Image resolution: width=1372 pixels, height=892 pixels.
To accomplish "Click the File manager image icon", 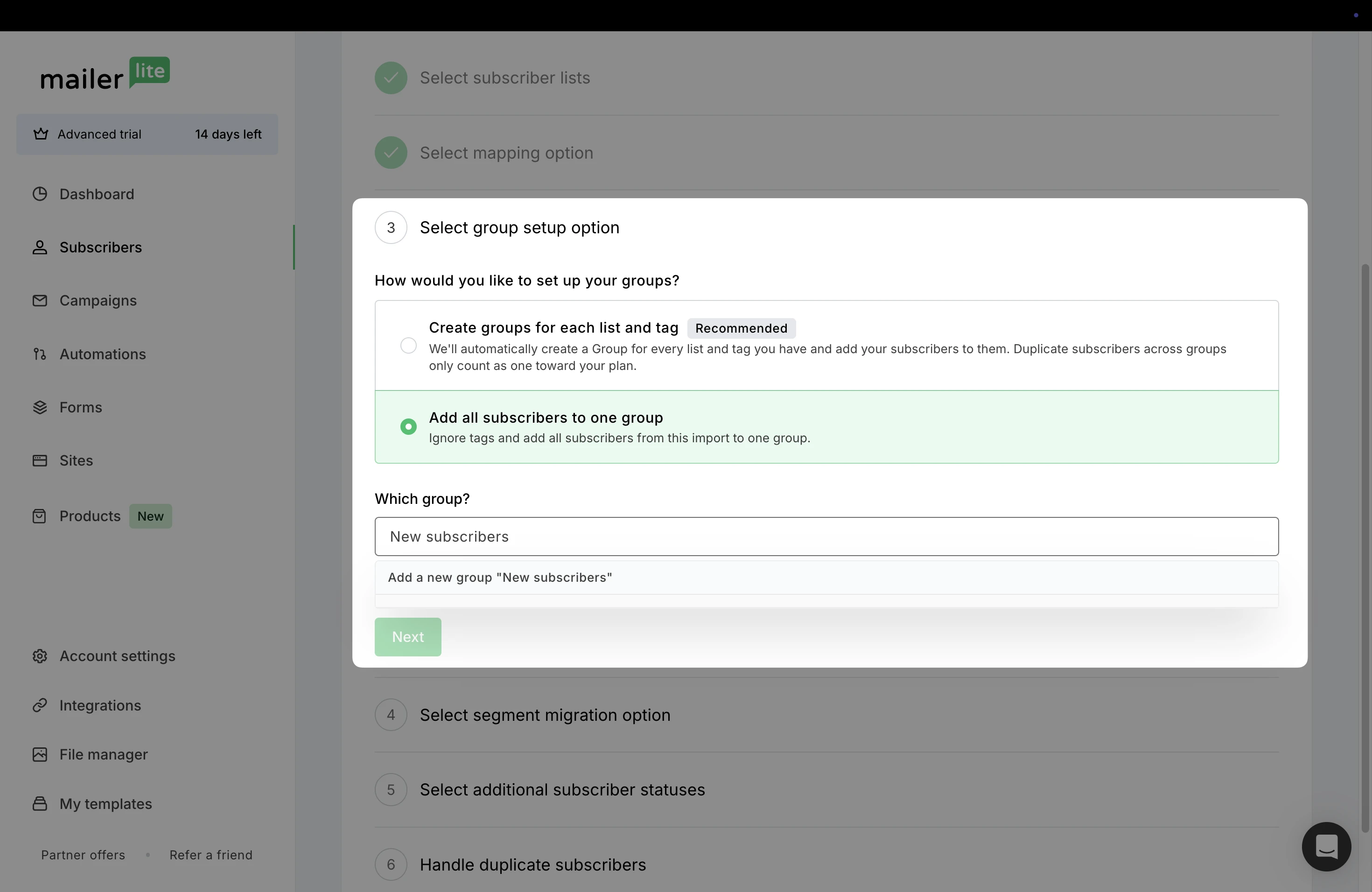I will [40, 755].
